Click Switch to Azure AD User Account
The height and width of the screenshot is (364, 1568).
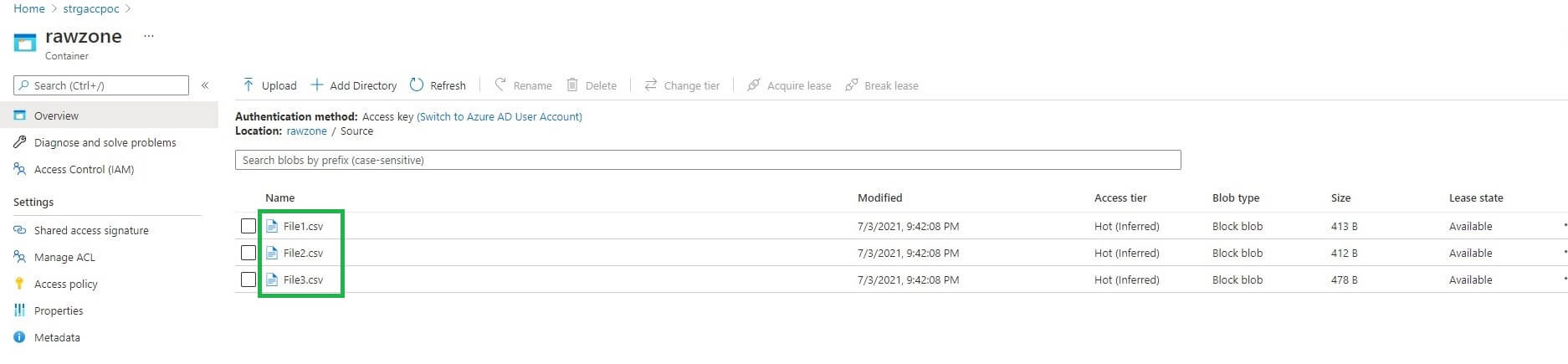[500, 117]
